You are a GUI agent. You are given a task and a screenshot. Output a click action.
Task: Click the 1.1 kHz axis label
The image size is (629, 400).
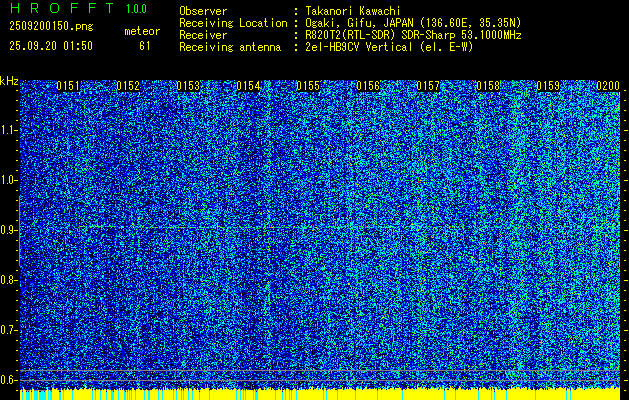7,130
